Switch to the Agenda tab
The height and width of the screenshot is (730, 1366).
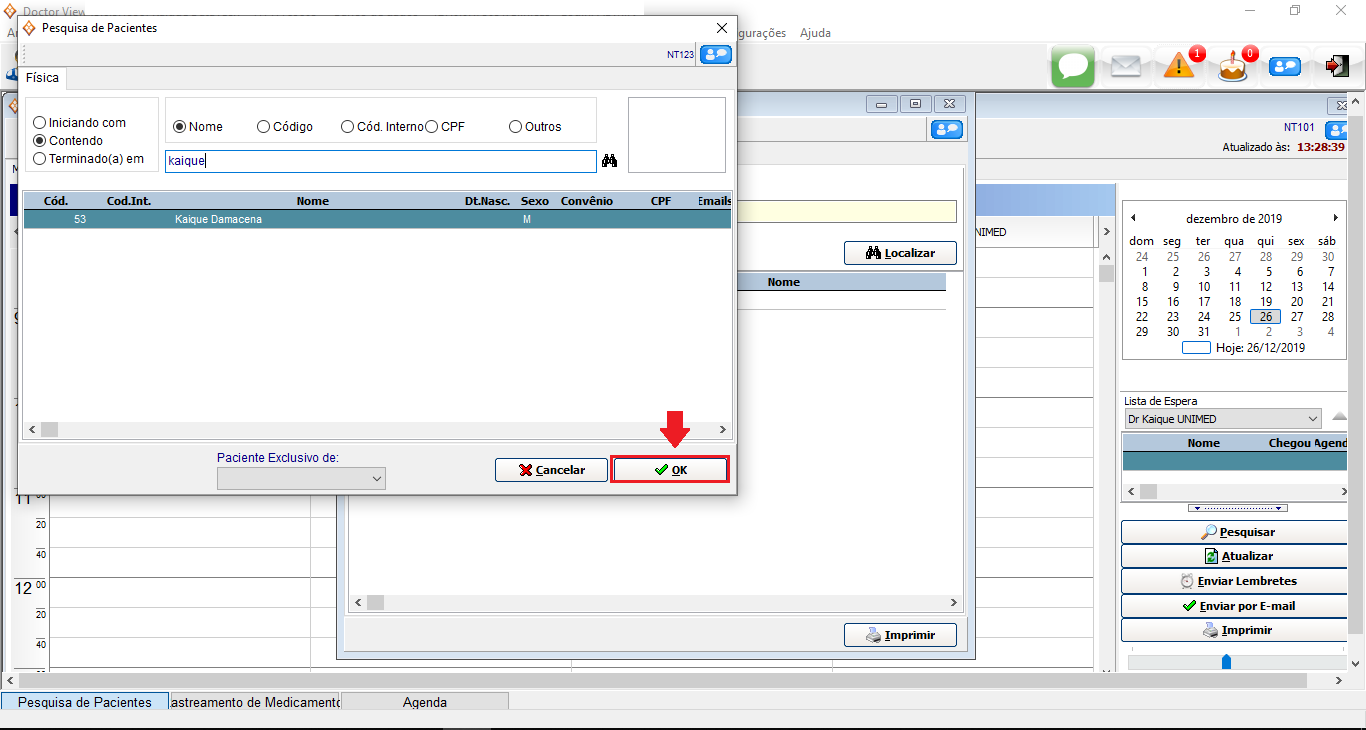(x=425, y=702)
